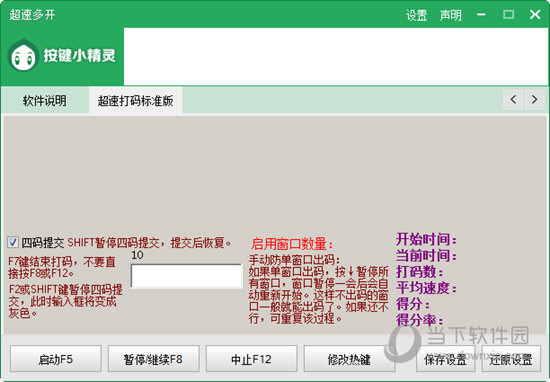This screenshot has width=550, height=382.
Task: Click the 得分 label
Action: 413,304
